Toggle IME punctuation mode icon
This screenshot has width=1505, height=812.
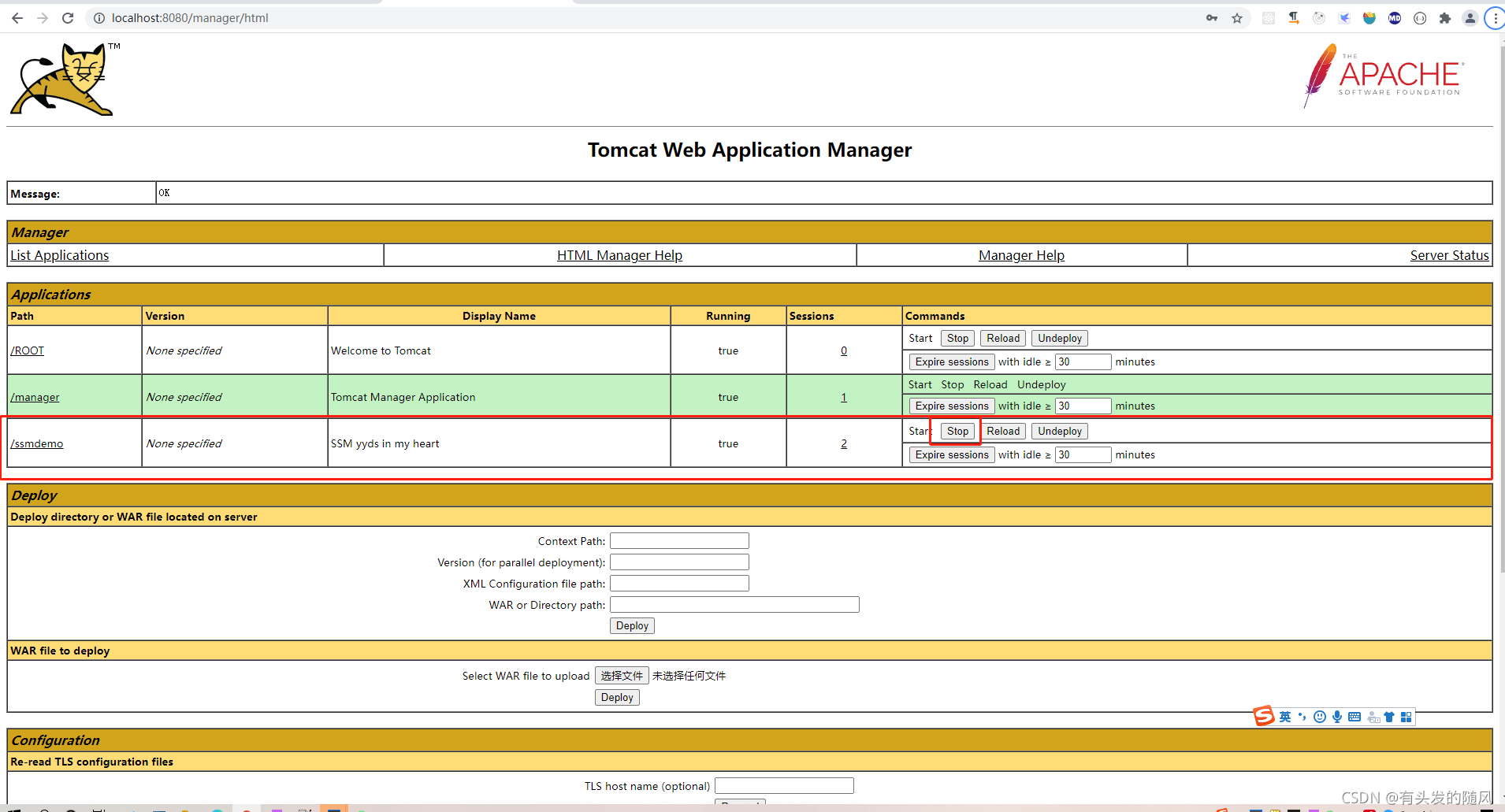click(1302, 717)
